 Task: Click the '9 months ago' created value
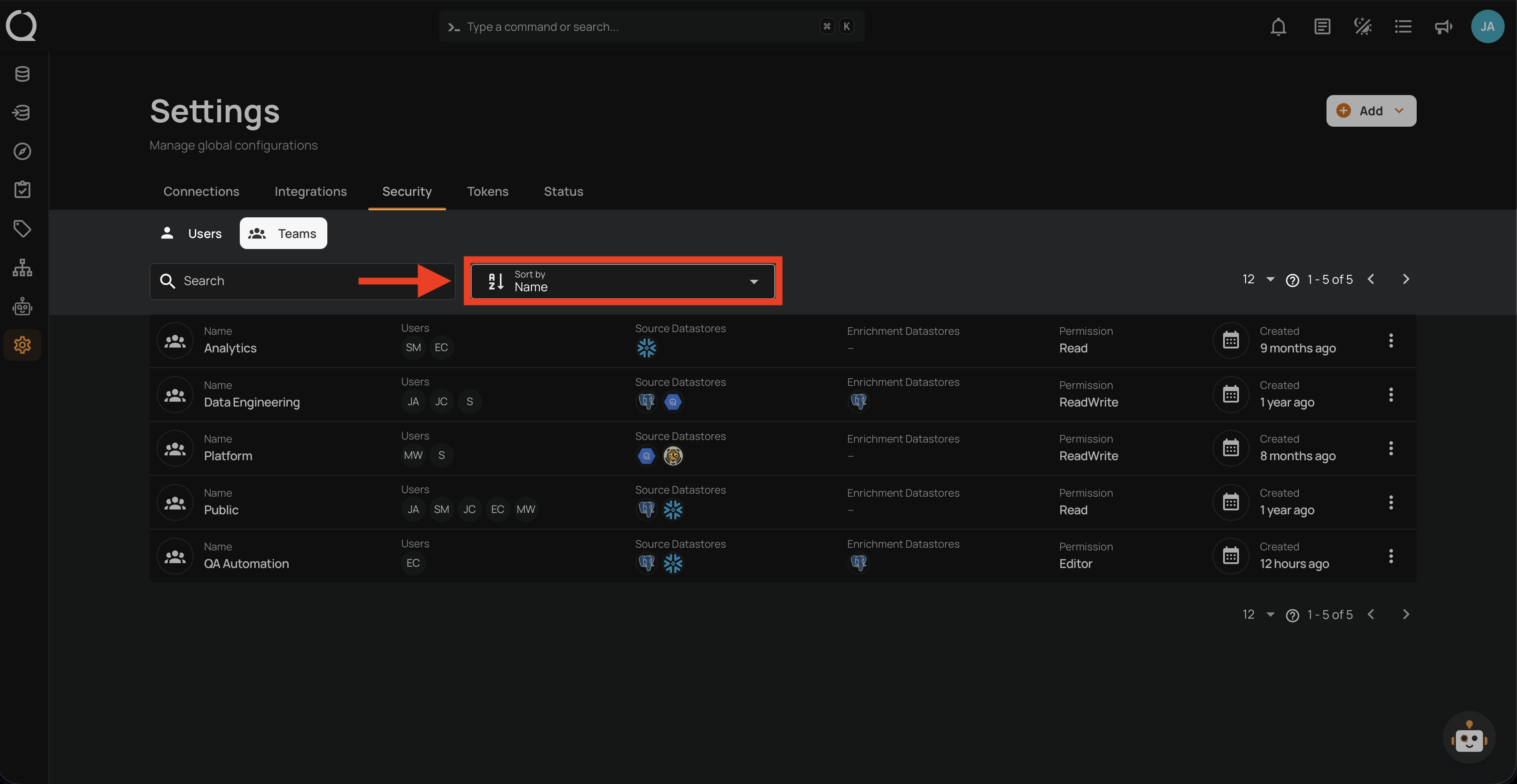(1297, 348)
